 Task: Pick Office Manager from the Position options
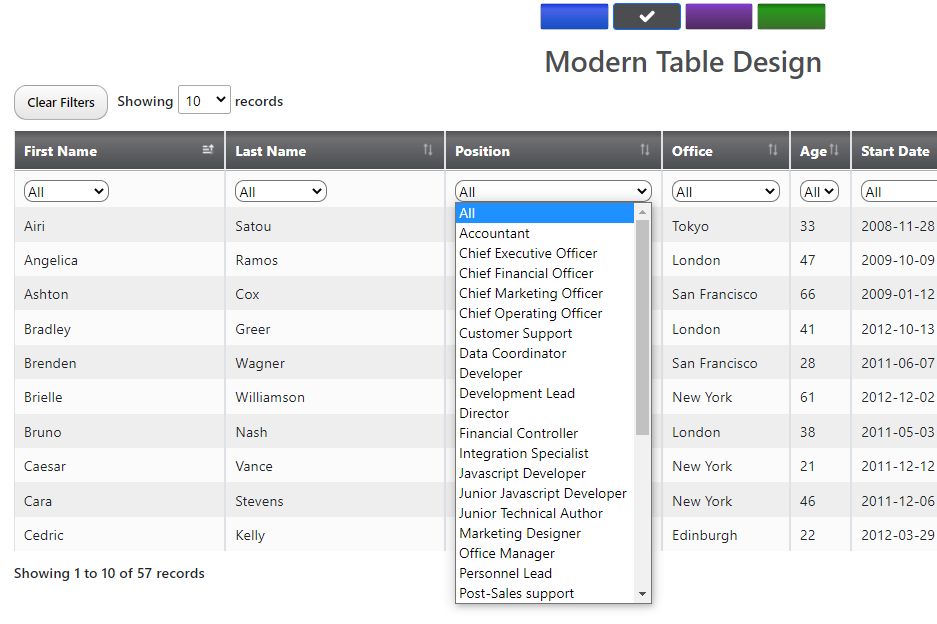[506, 553]
